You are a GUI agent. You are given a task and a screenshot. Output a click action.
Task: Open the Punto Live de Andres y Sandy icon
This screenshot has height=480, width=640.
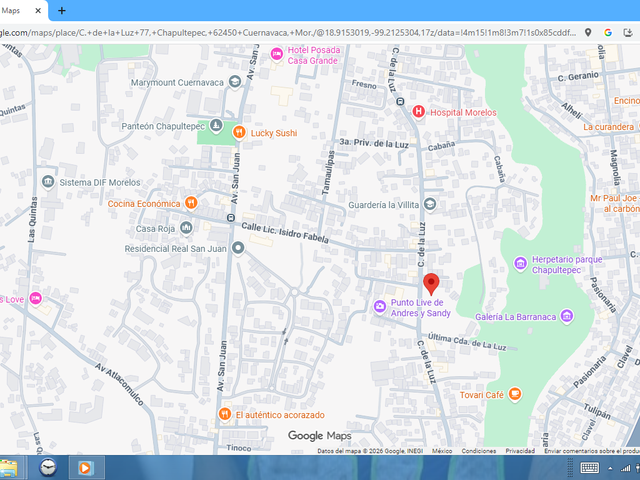(380, 307)
